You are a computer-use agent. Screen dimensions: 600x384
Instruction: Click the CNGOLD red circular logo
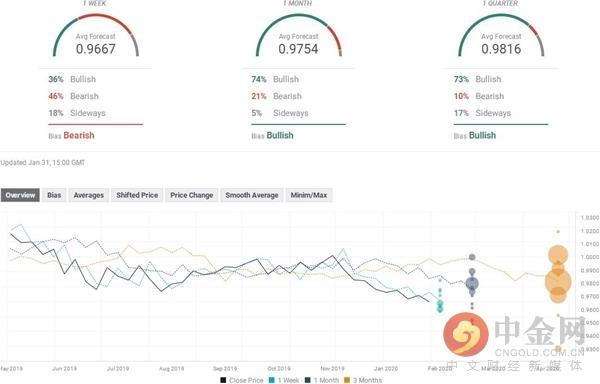pyautogui.click(x=466, y=334)
